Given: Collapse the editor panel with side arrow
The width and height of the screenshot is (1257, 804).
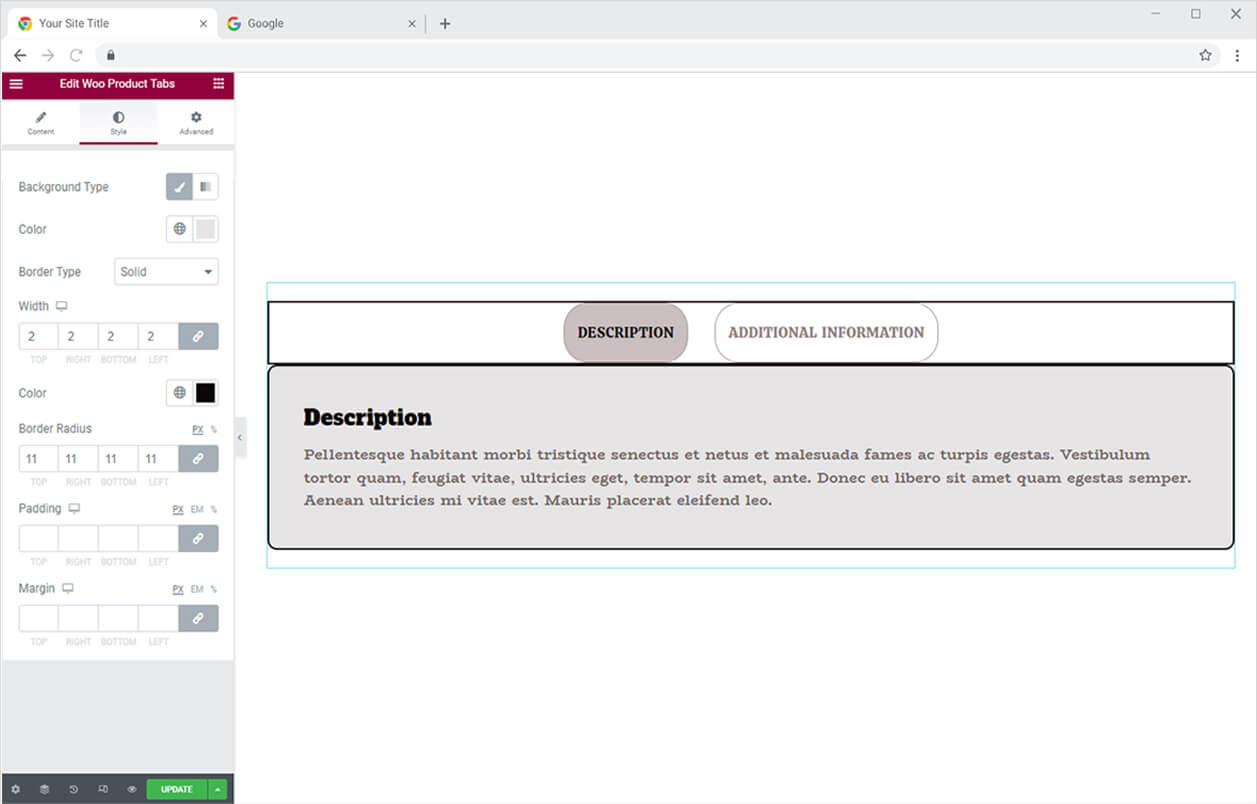Looking at the screenshot, I should tap(240, 438).
